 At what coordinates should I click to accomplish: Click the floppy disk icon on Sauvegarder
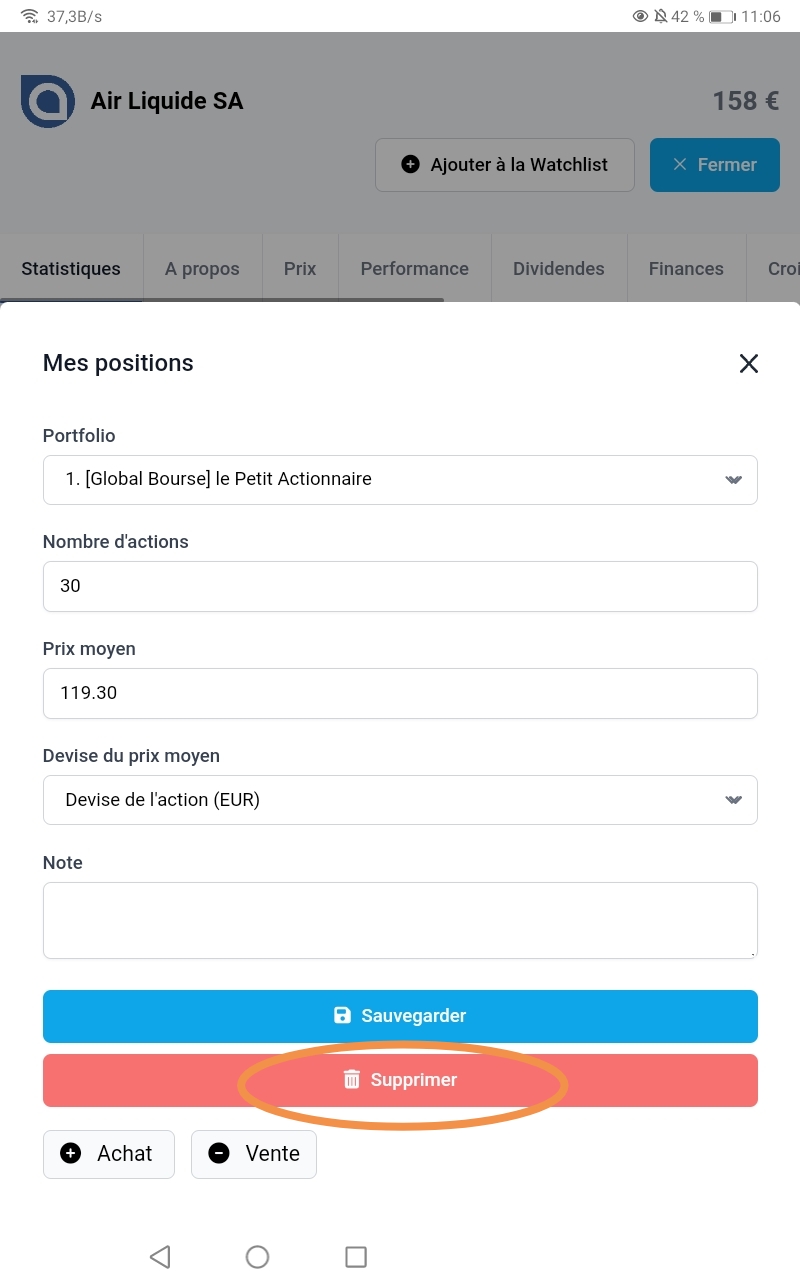[342, 1016]
